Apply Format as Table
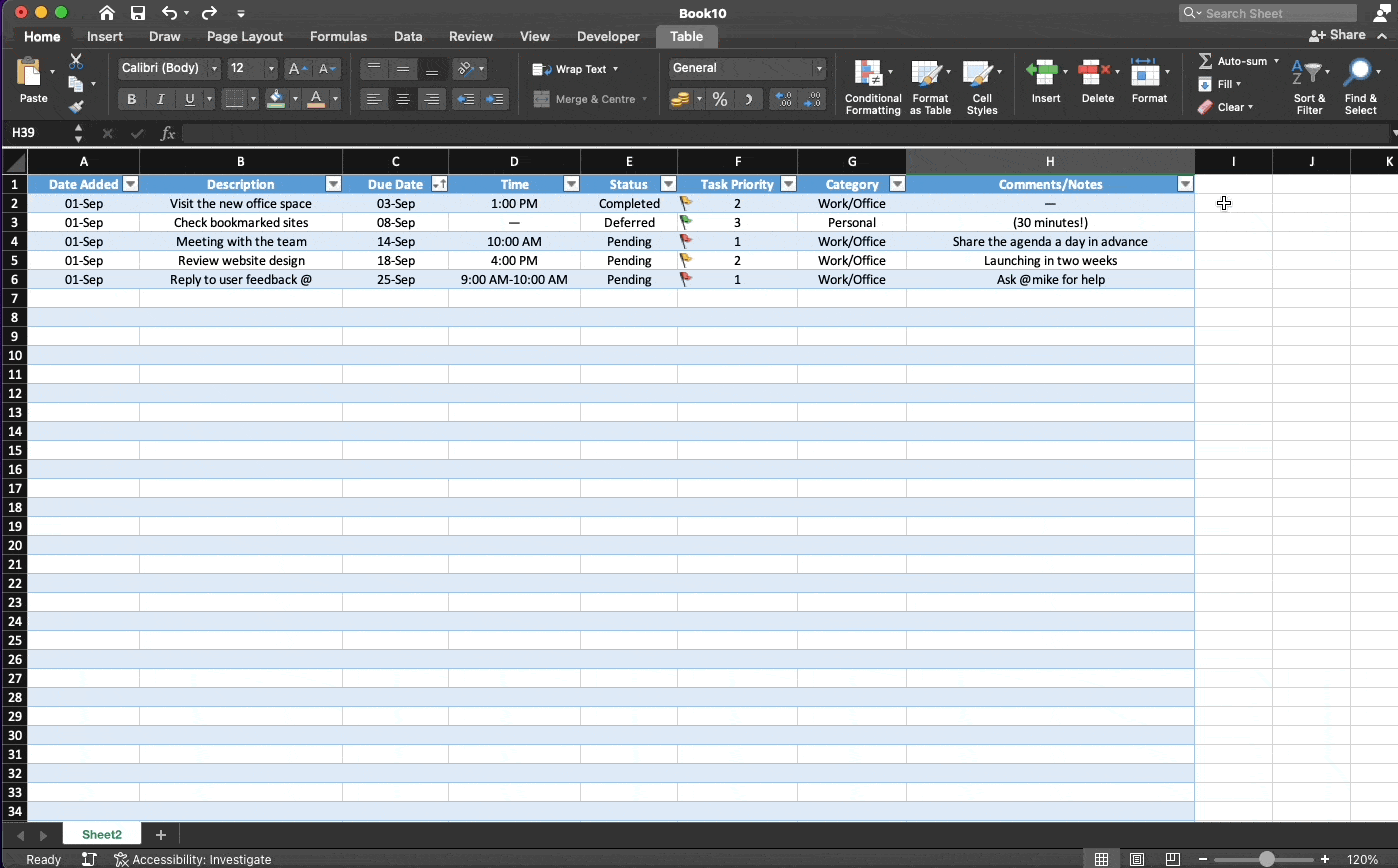This screenshot has height=868, width=1398. [x=930, y=85]
